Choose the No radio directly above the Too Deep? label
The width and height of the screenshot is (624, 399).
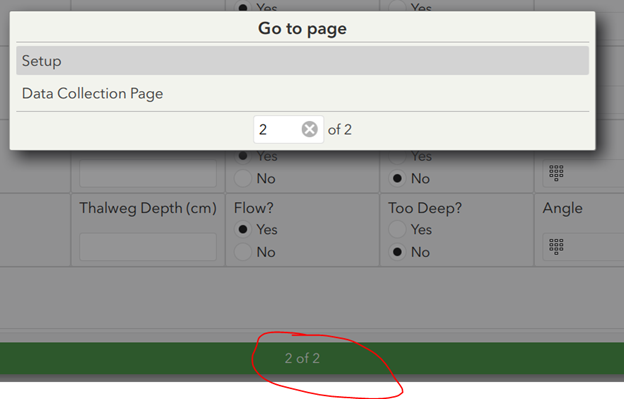pyautogui.click(x=397, y=178)
